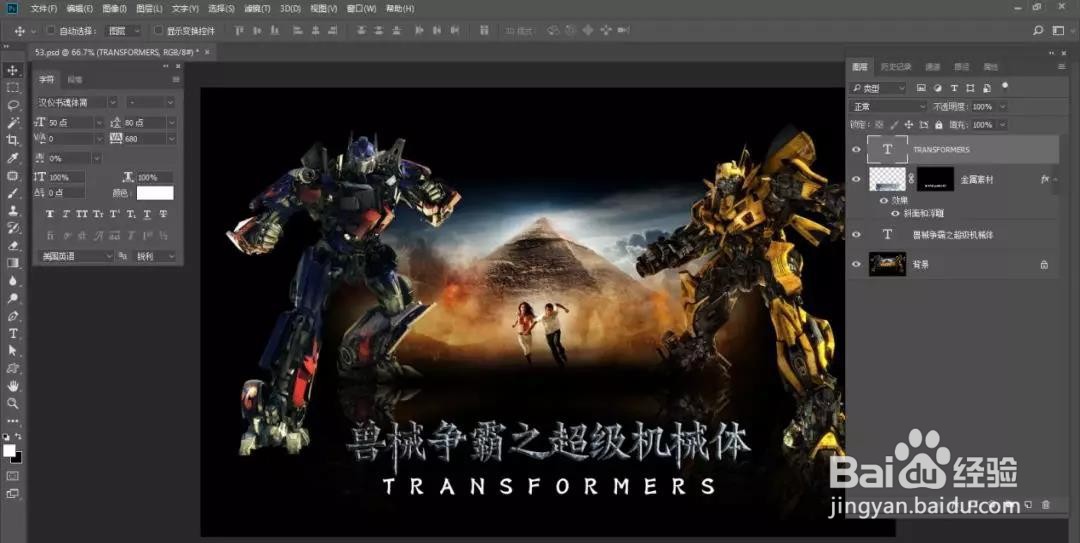Open the font size 50 点 dropdown
Viewport: 1080px width, 543px height.
(x=99, y=123)
